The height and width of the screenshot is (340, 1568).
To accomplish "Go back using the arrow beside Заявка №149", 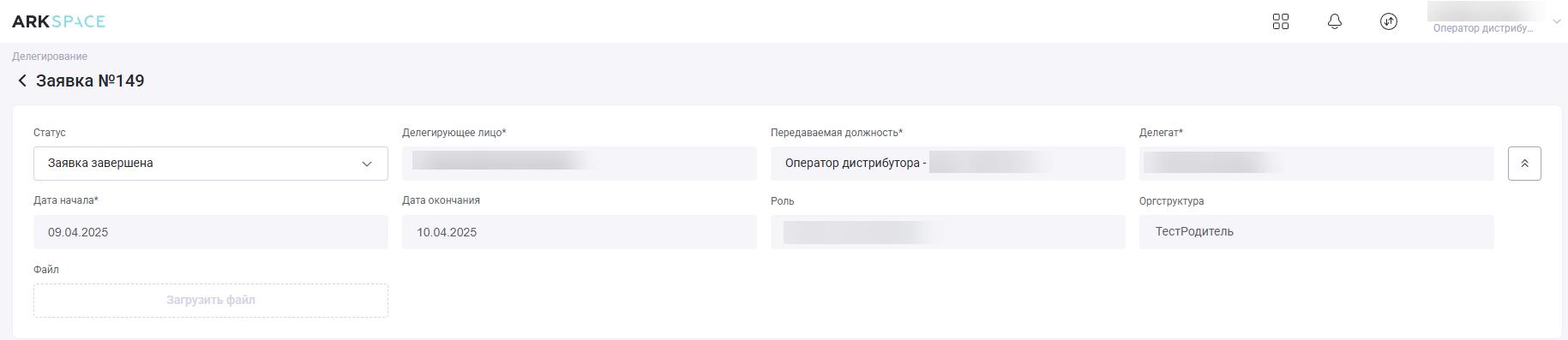I will 22,81.
